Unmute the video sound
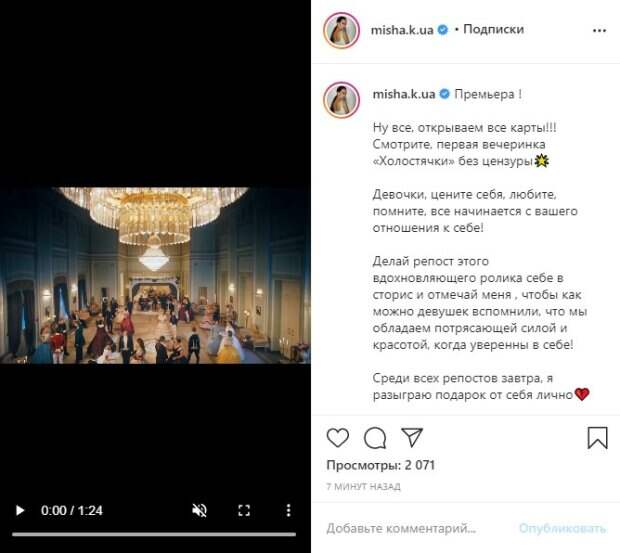620x553 pixels. pyautogui.click(x=199, y=510)
